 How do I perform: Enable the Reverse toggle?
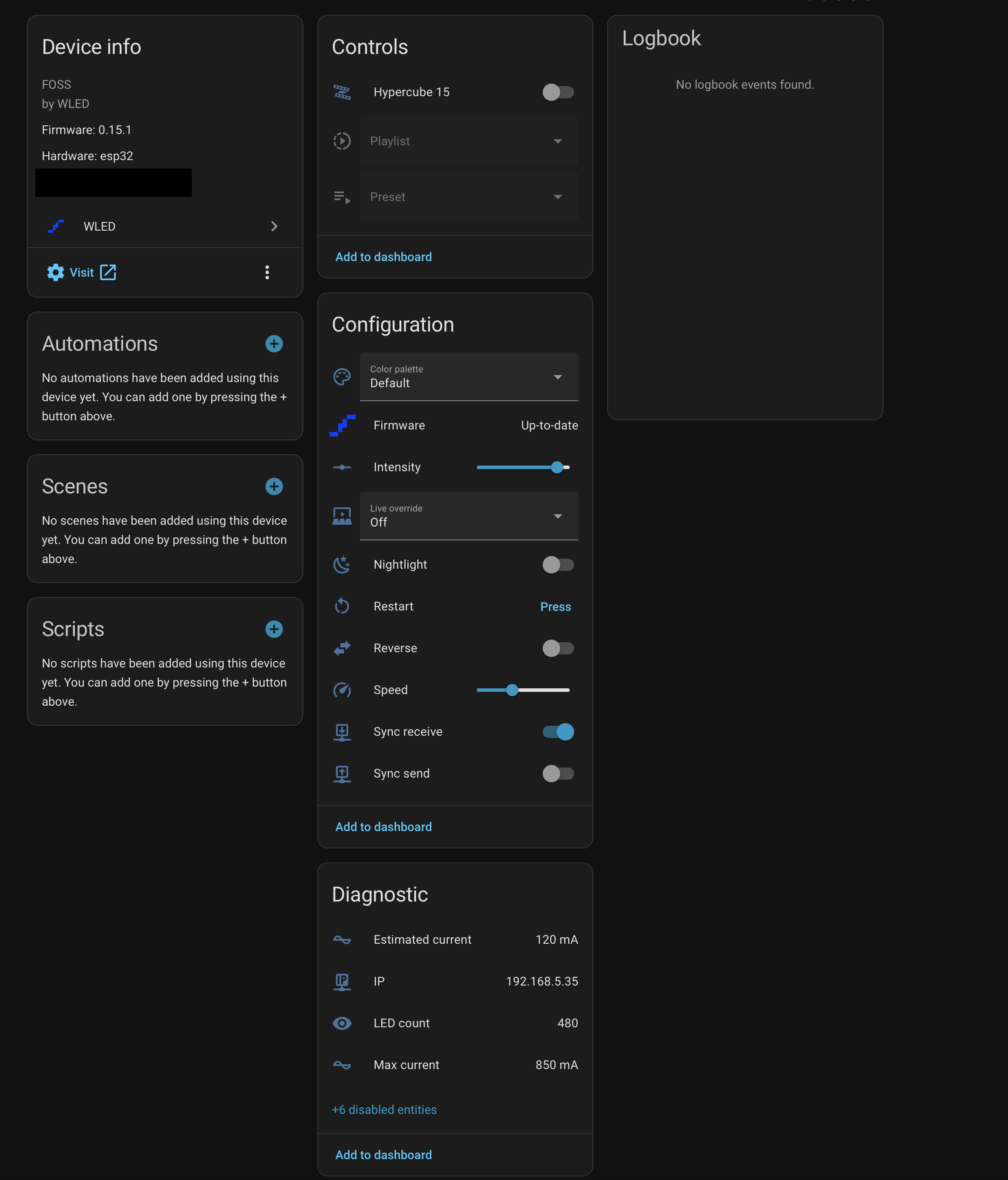558,648
